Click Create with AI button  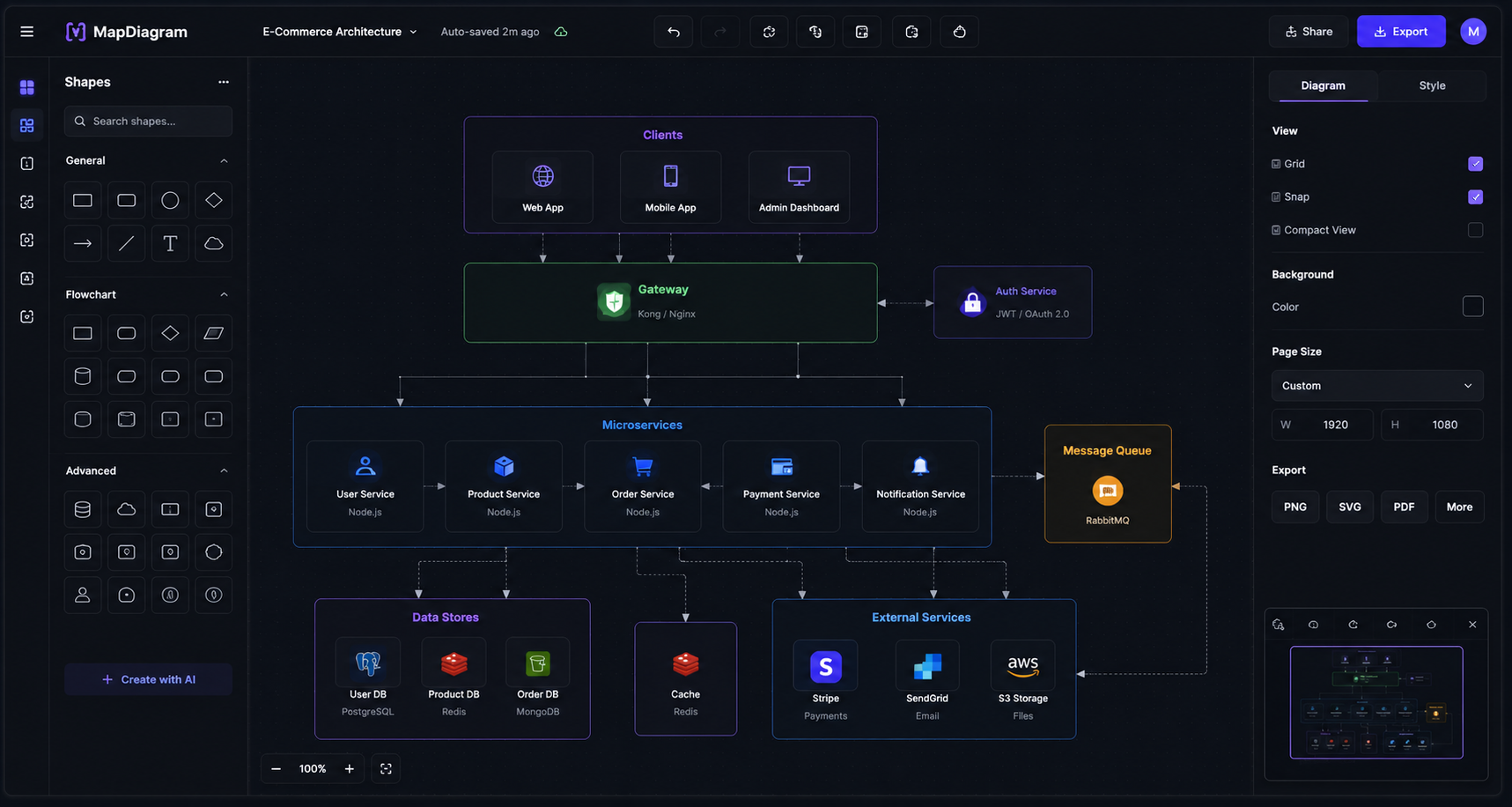coord(148,679)
